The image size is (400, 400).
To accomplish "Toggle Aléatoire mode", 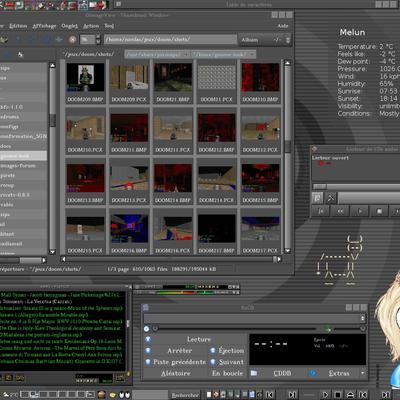I will click(176, 373).
